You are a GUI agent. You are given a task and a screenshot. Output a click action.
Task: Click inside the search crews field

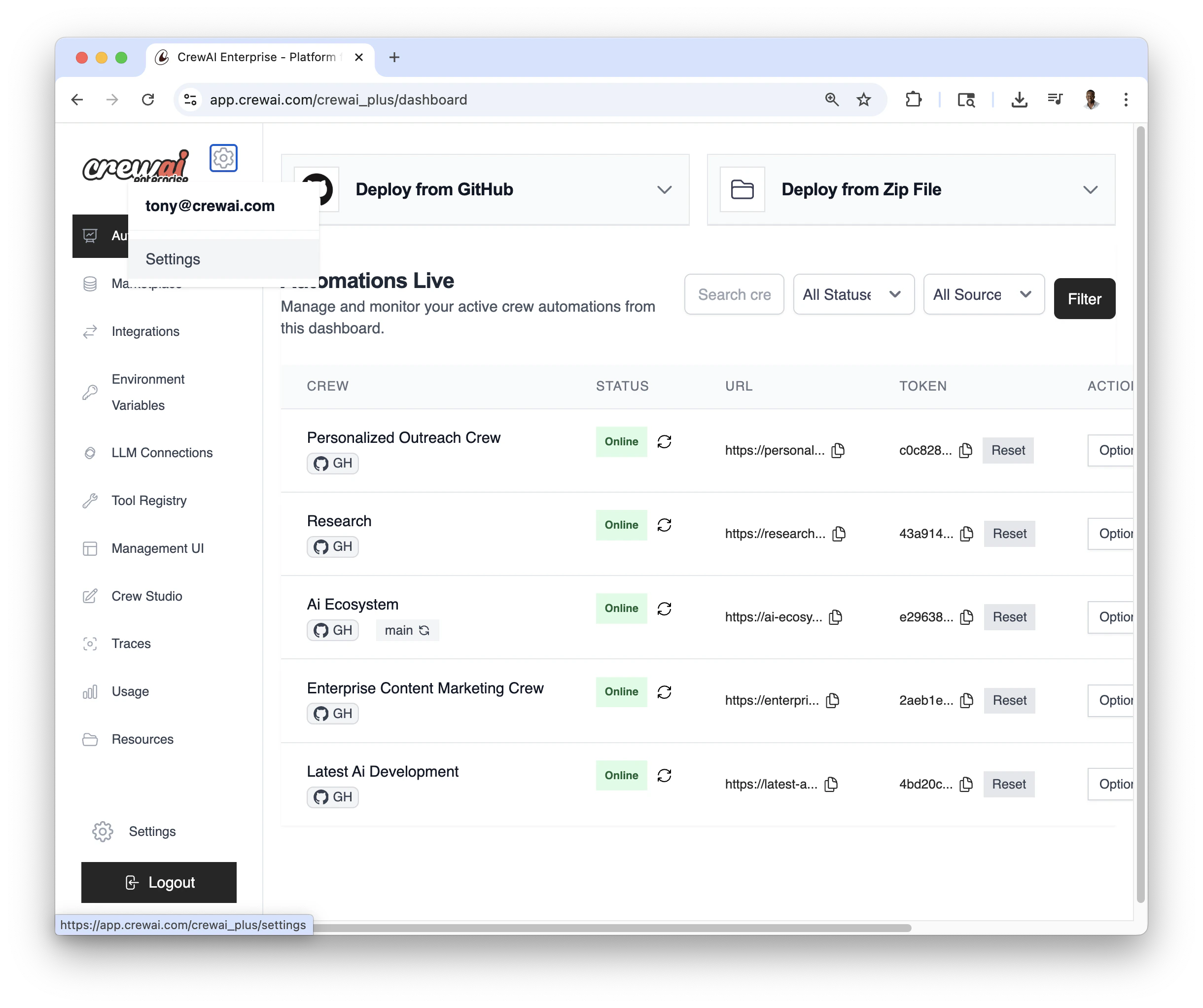[734, 294]
